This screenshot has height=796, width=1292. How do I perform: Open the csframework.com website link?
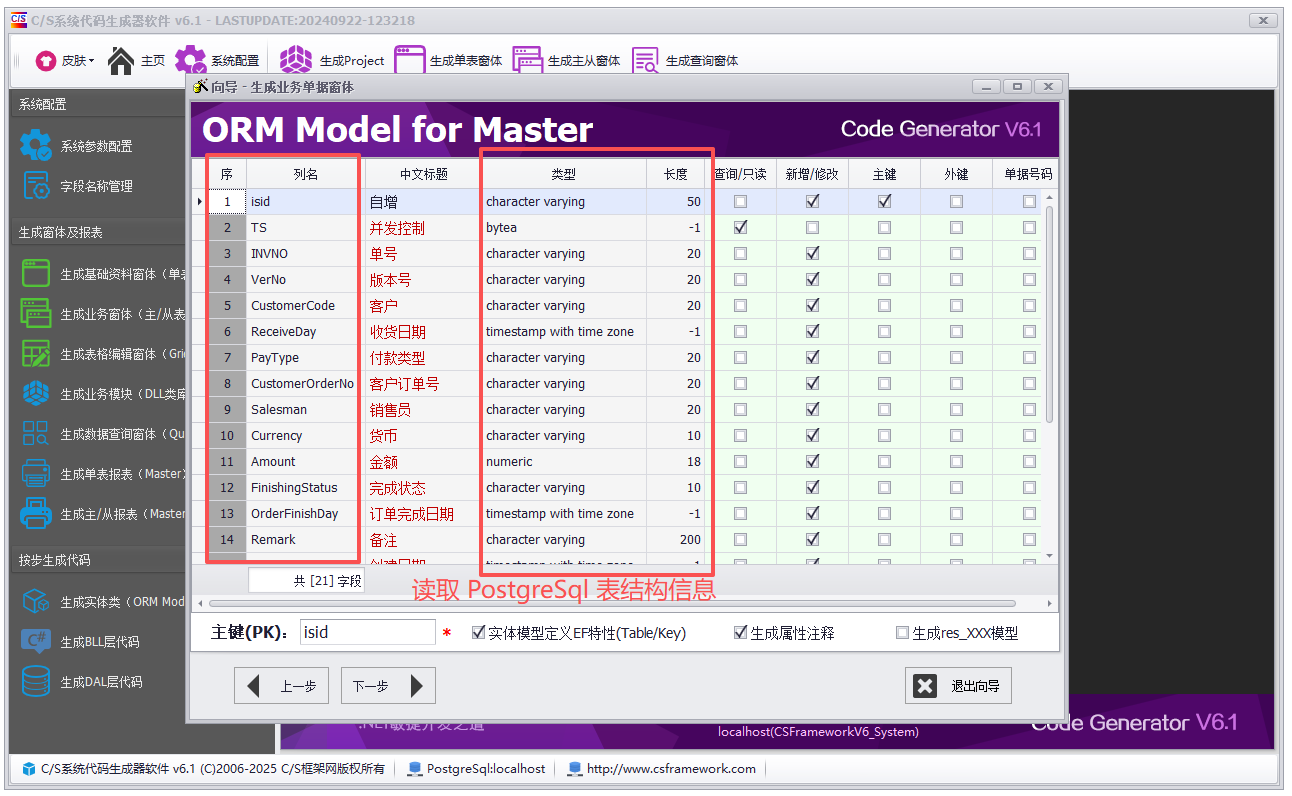[x=668, y=769]
